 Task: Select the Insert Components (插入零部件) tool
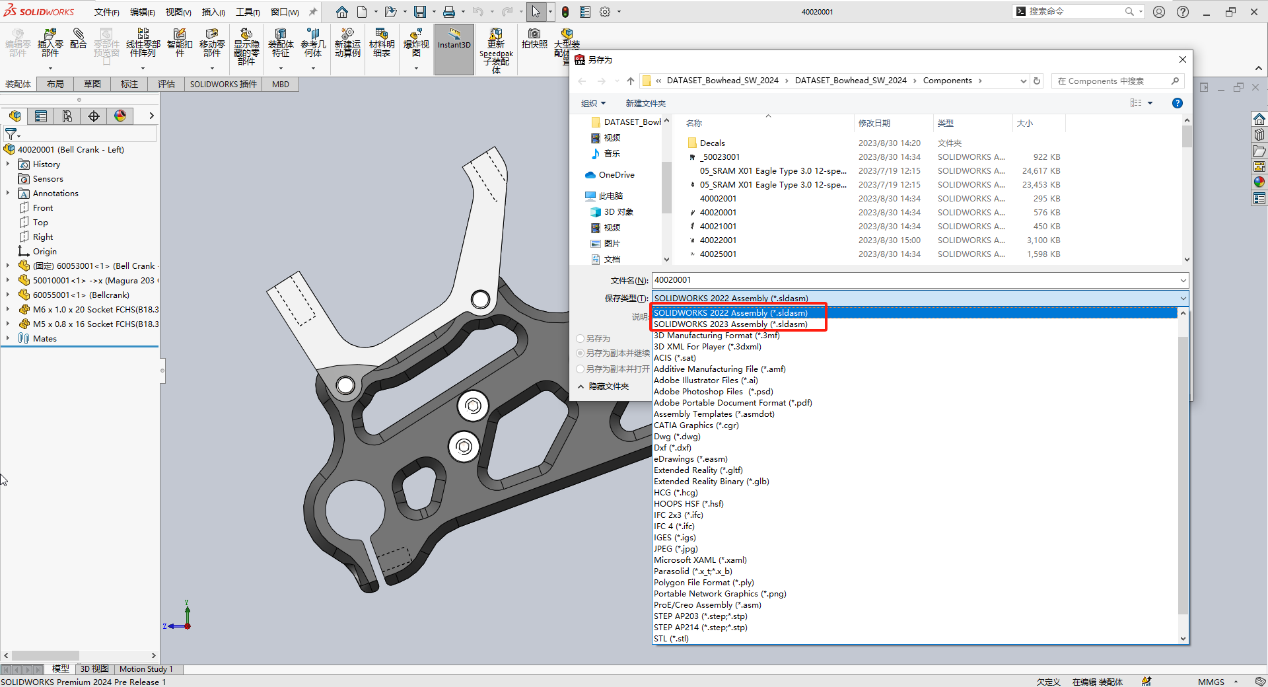click(x=49, y=42)
